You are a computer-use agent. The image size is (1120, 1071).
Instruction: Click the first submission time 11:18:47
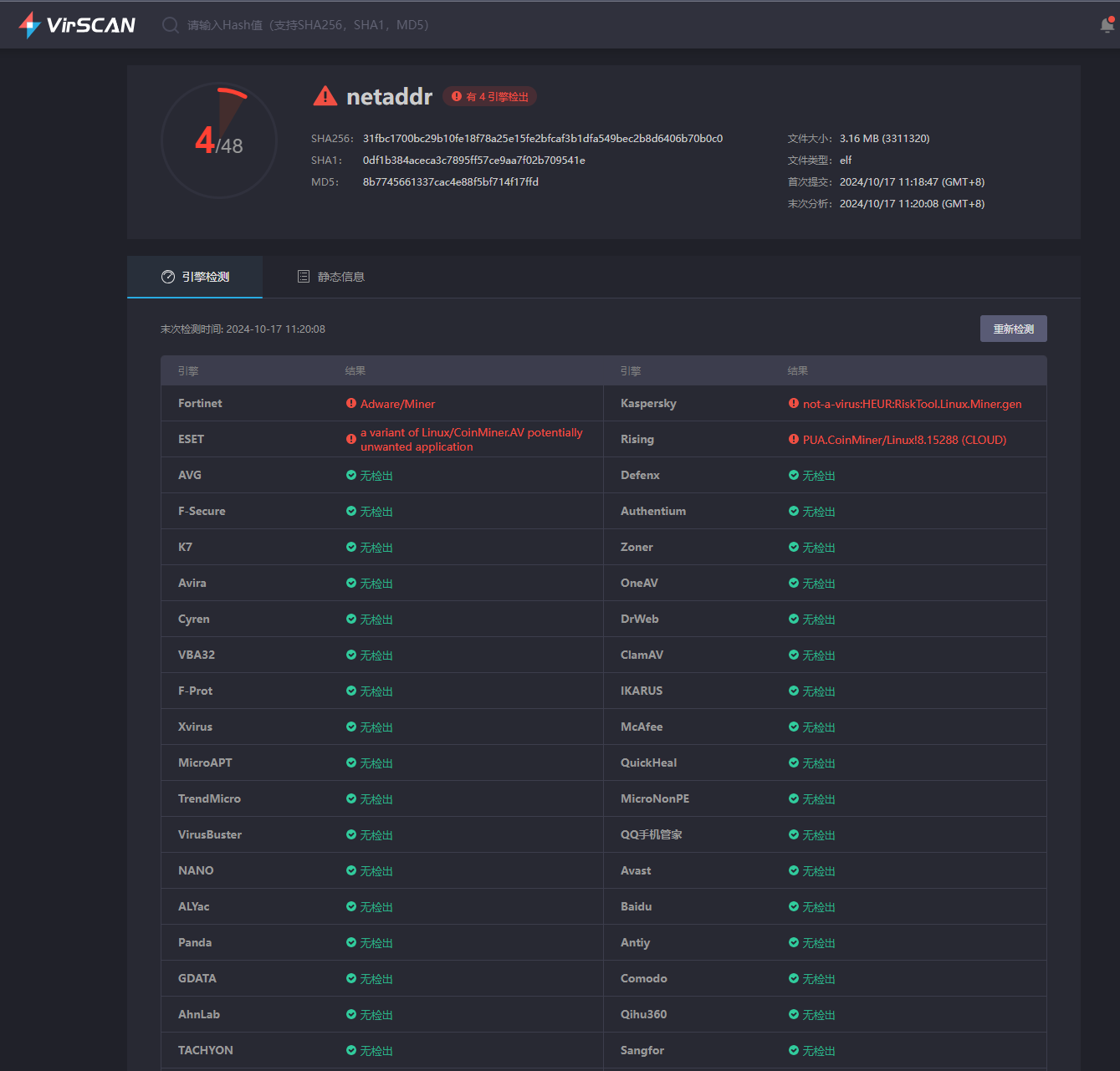click(x=912, y=182)
